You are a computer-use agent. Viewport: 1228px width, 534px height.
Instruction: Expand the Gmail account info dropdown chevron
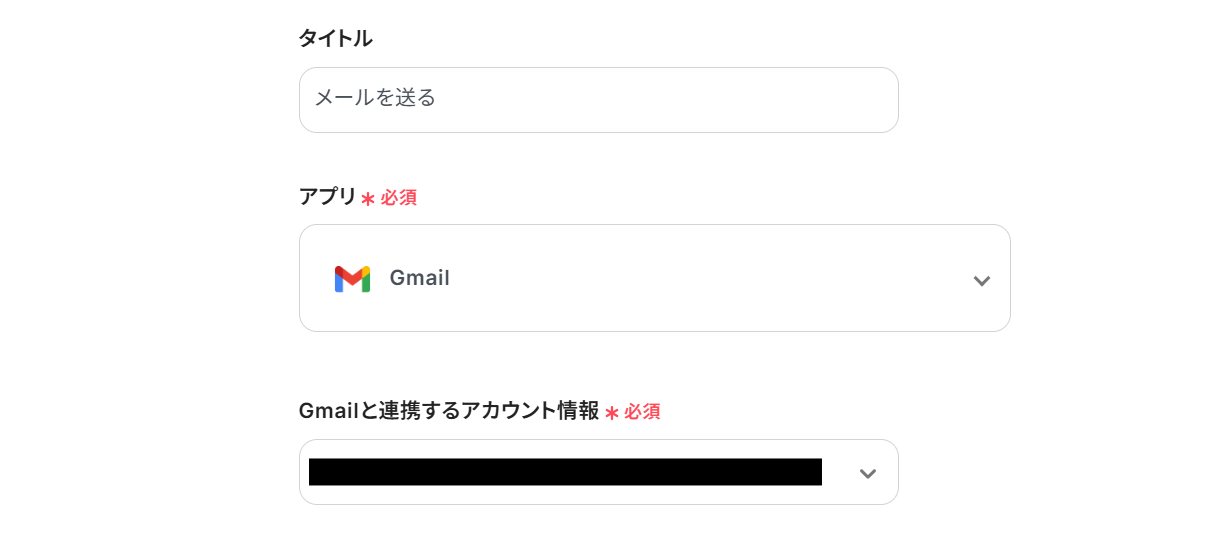pos(867,474)
